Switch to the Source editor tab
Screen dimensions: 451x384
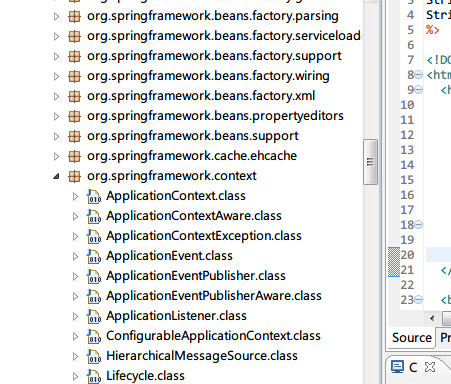click(x=412, y=338)
